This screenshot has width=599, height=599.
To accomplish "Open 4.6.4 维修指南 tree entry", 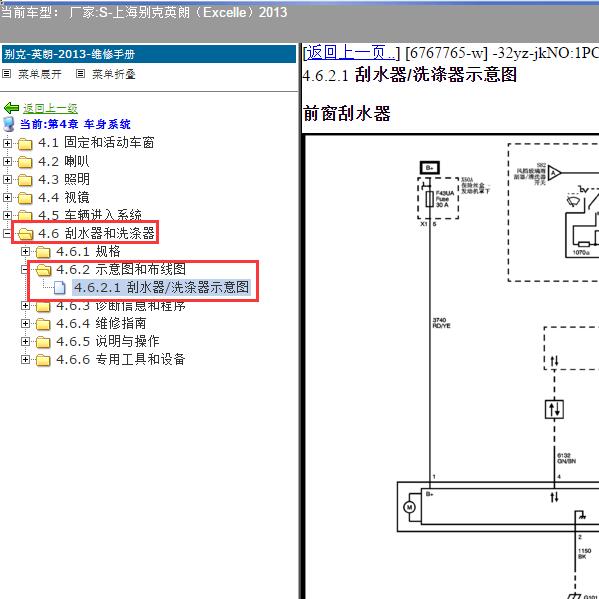I will [101, 323].
